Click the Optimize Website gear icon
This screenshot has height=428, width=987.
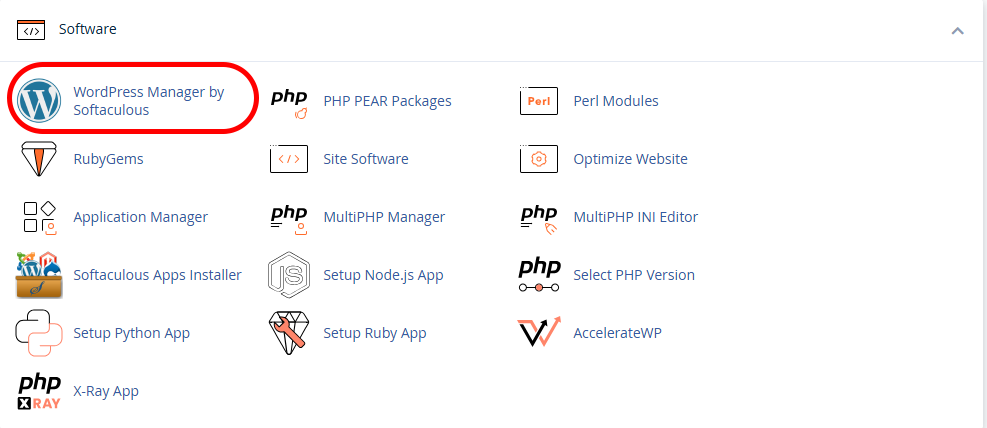(x=539, y=159)
